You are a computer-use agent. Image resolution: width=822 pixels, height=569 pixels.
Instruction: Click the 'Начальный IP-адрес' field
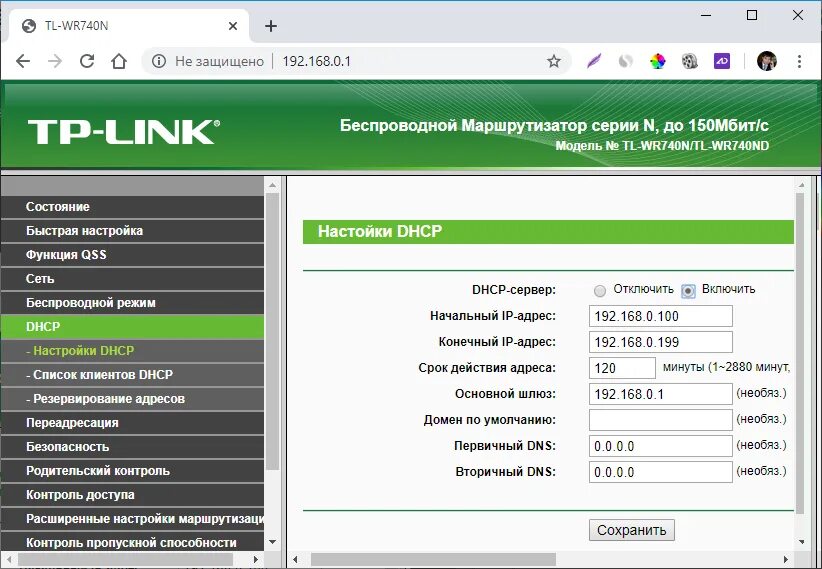tap(661, 316)
